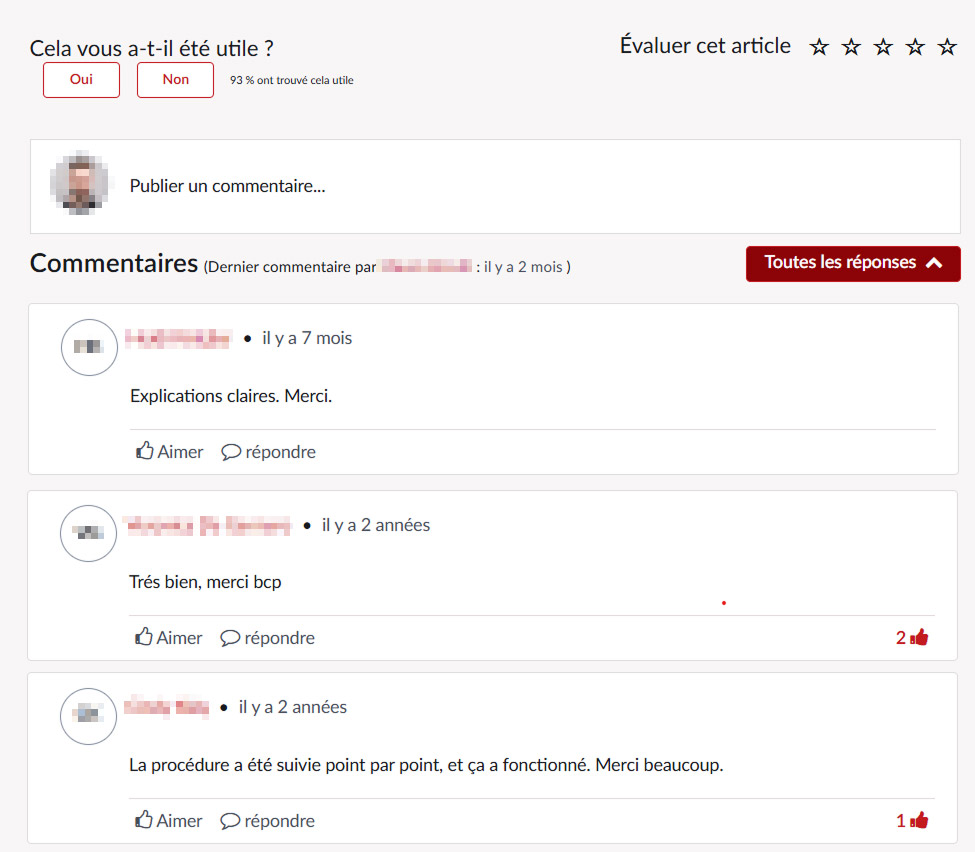The image size is (975, 852).
Task: Rate this article five stars
Action: [947, 47]
